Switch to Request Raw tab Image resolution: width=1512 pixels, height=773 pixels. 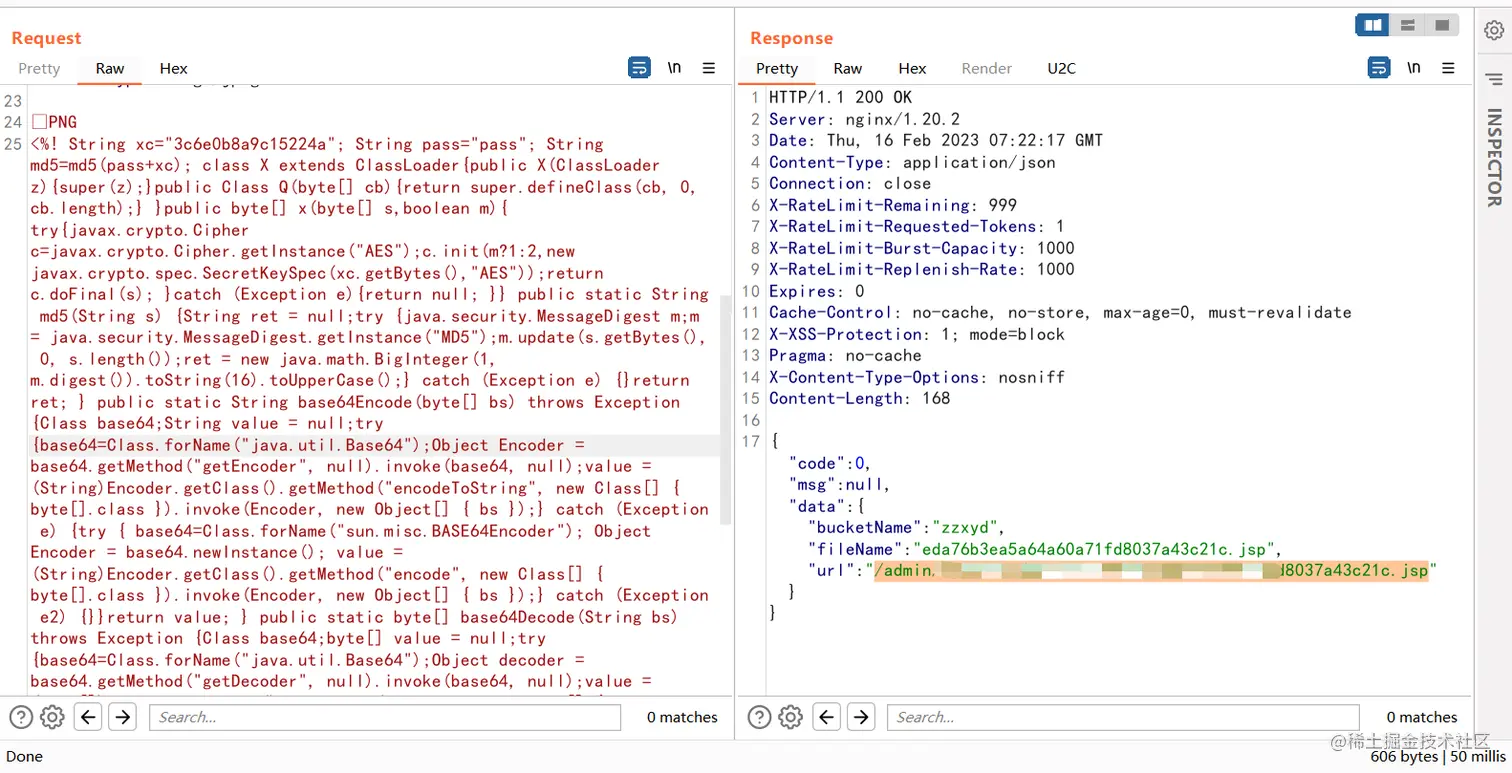point(110,68)
